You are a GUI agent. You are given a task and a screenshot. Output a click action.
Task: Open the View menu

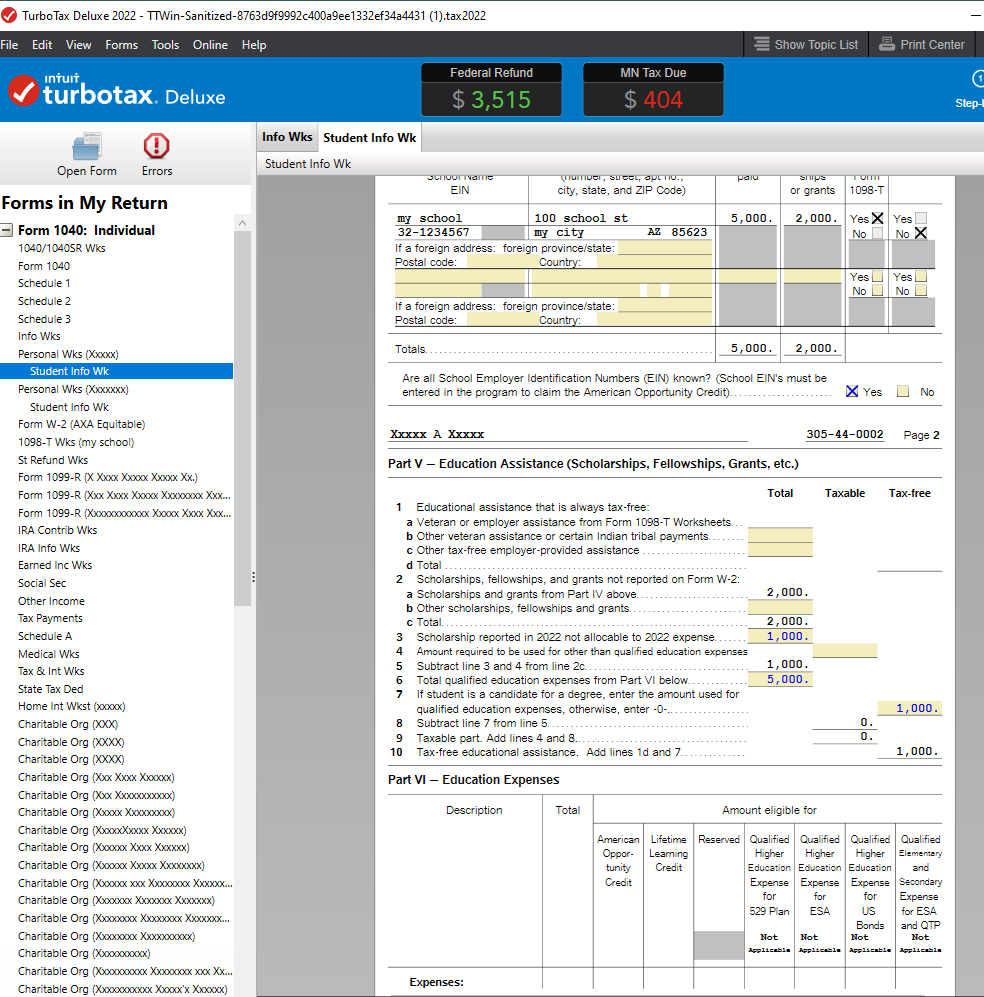pyautogui.click(x=79, y=45)
